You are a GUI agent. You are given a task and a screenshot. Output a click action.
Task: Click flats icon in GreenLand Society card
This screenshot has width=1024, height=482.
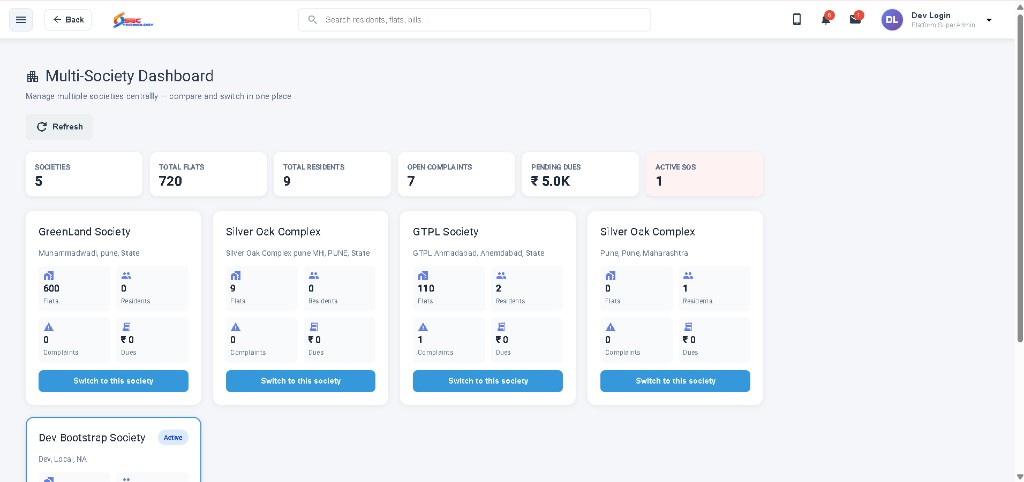48,276
